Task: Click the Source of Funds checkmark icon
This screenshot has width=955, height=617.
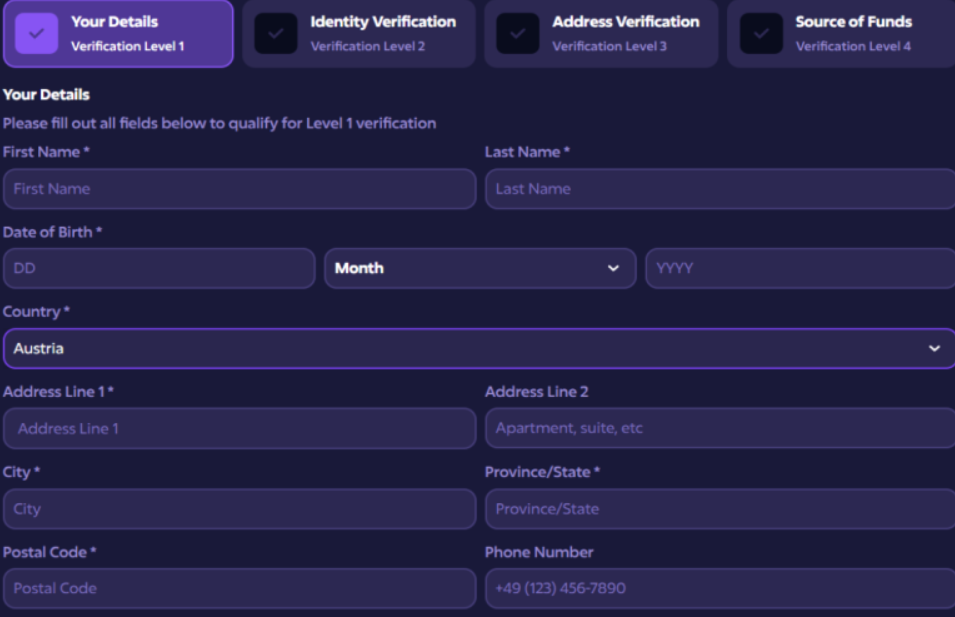Action: point(761,33)
